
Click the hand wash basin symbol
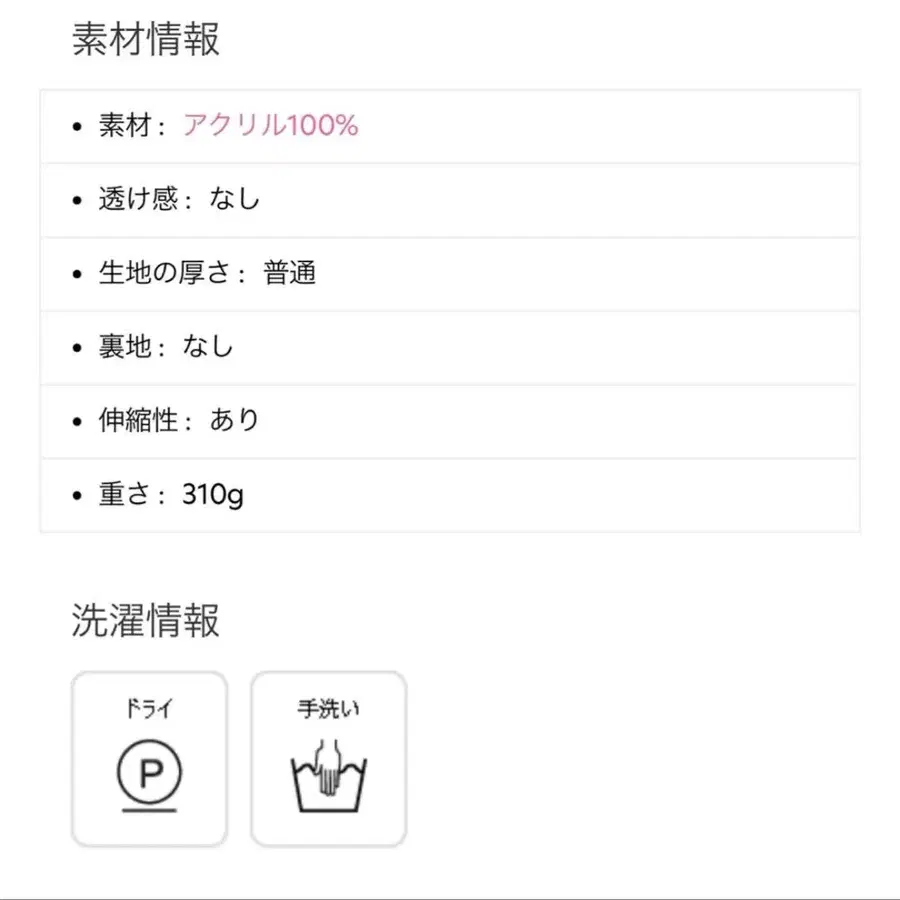(328, 772)
